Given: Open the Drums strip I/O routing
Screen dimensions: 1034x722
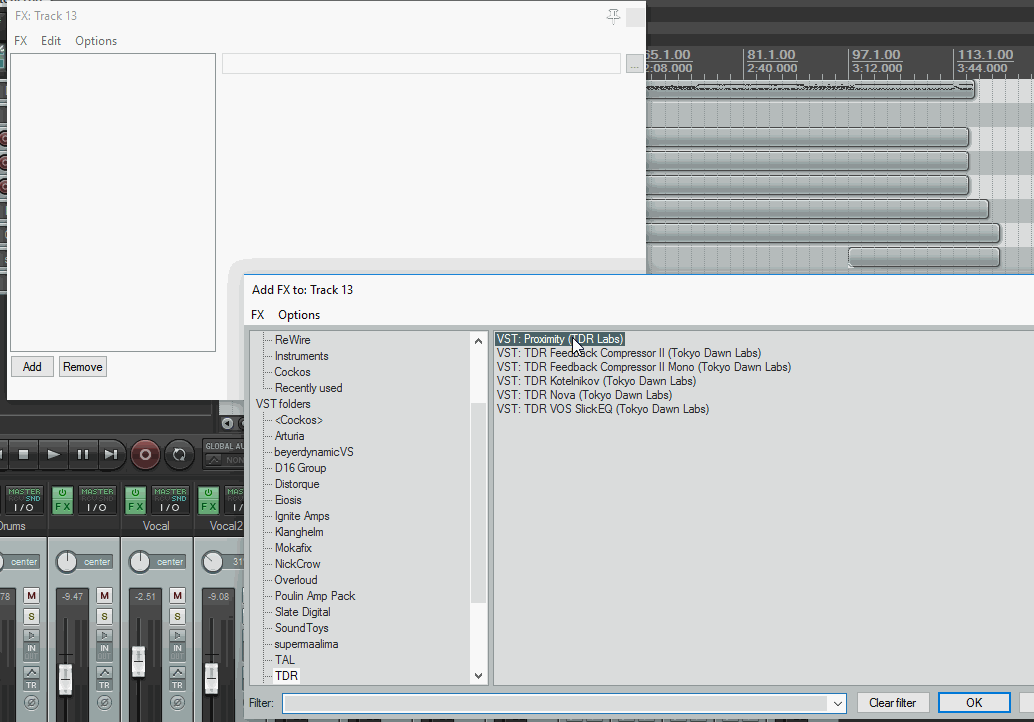Looking at the screenshot, I should pos(24,500).
